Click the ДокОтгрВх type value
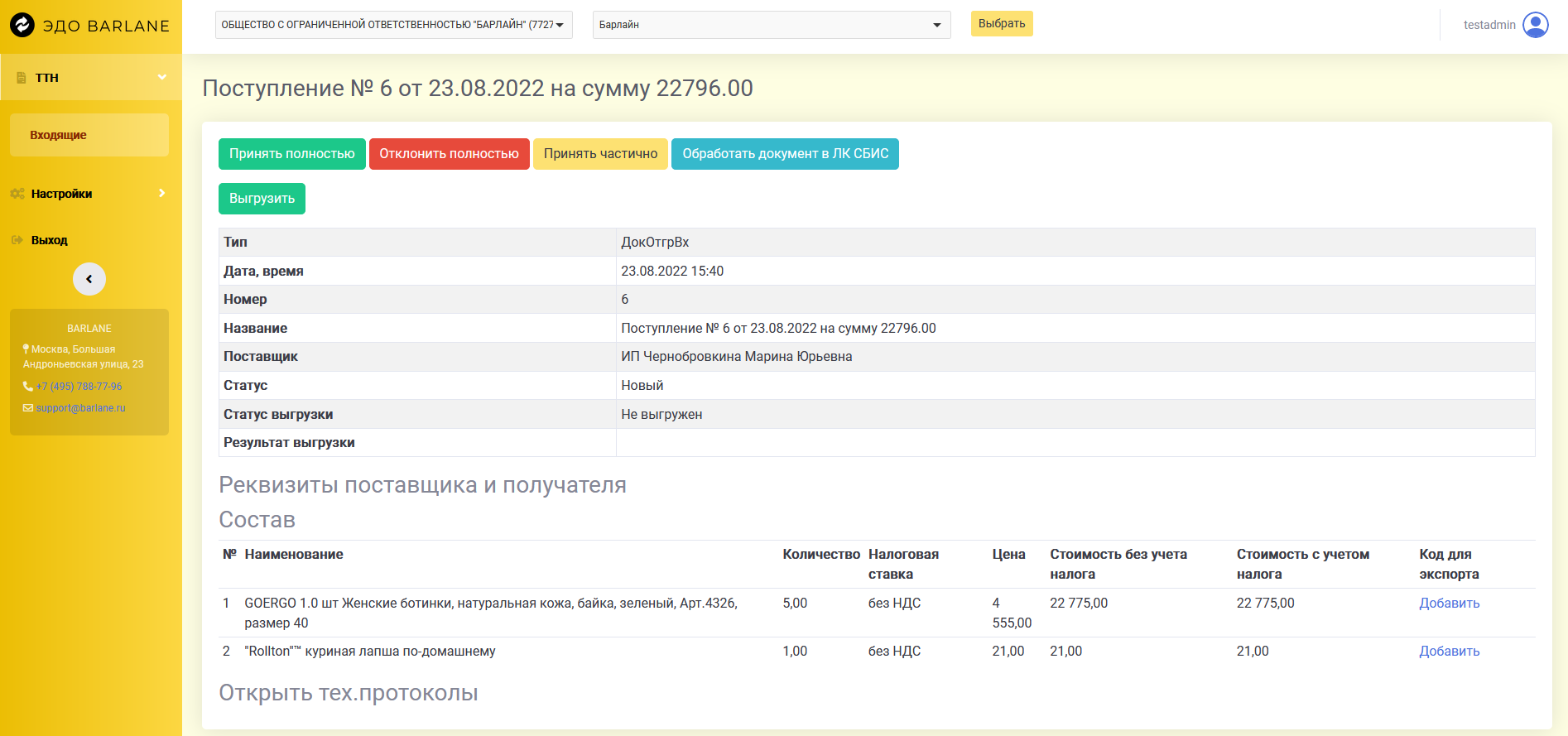The image size is (1568, 736). click(x=655, y=243)
